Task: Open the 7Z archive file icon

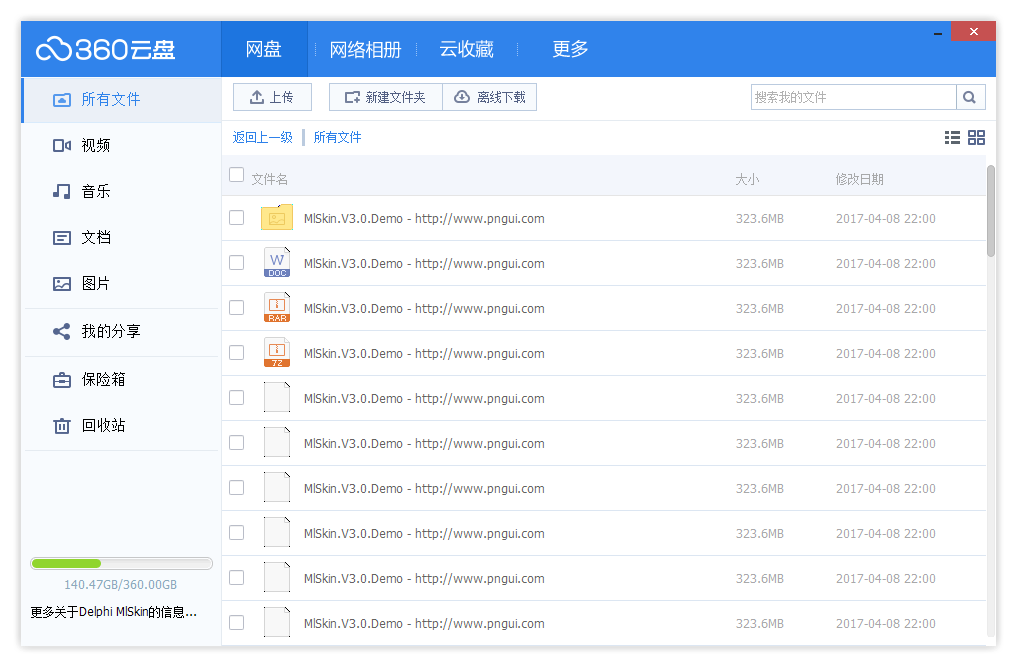Action: [x=277, y=353]
